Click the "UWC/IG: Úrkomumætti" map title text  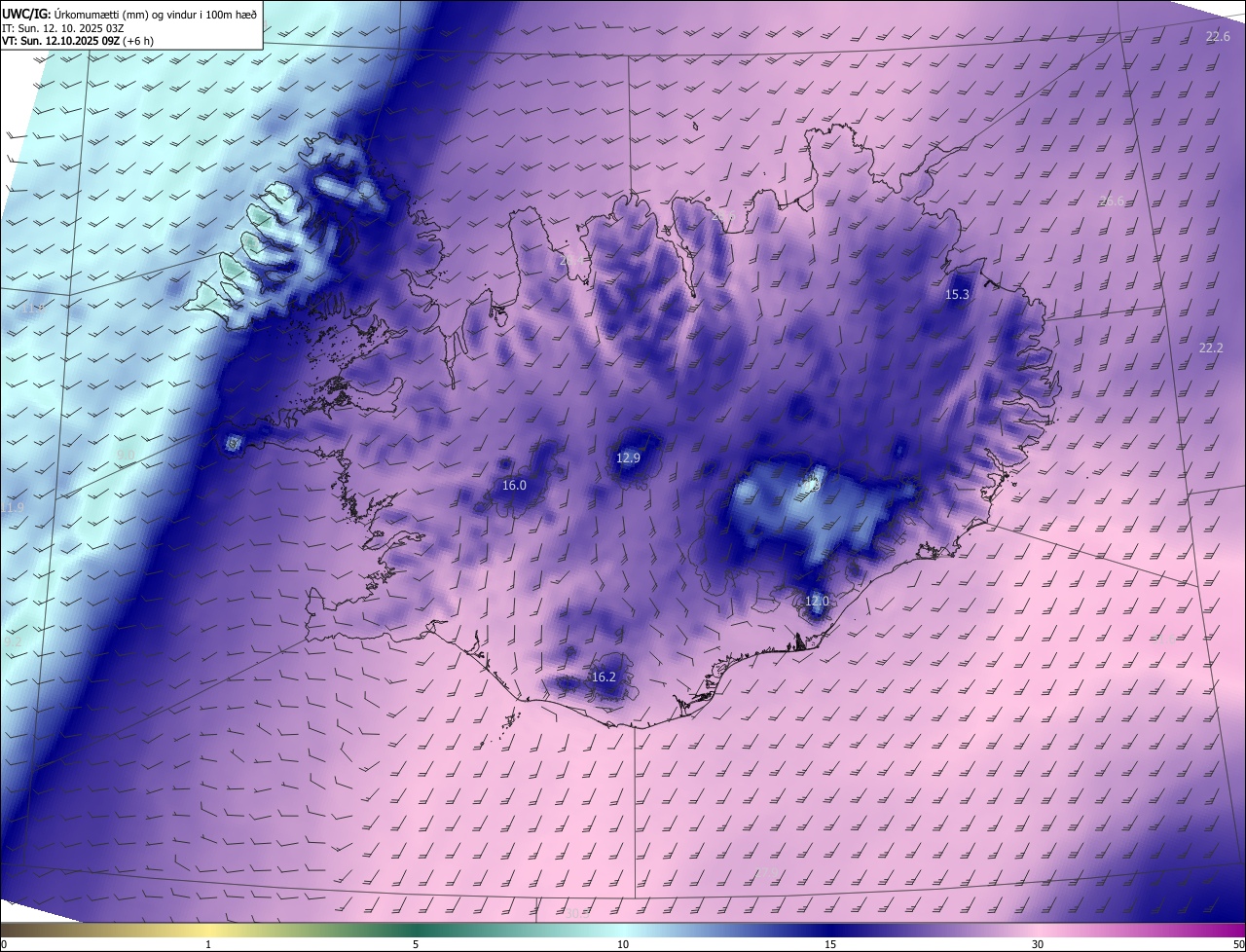click(129, 14)
